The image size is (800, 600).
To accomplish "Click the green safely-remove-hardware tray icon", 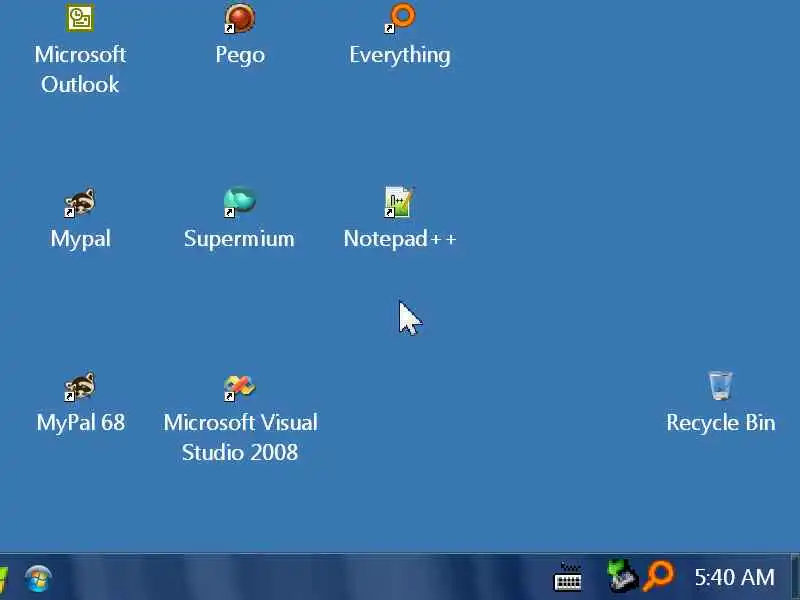I will tap(622, 576).
